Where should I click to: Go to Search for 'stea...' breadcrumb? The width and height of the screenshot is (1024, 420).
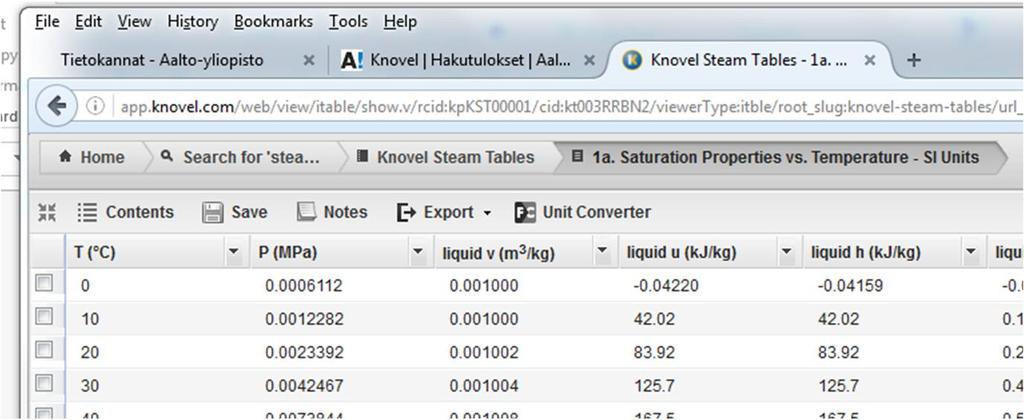[x=241, y=157]
